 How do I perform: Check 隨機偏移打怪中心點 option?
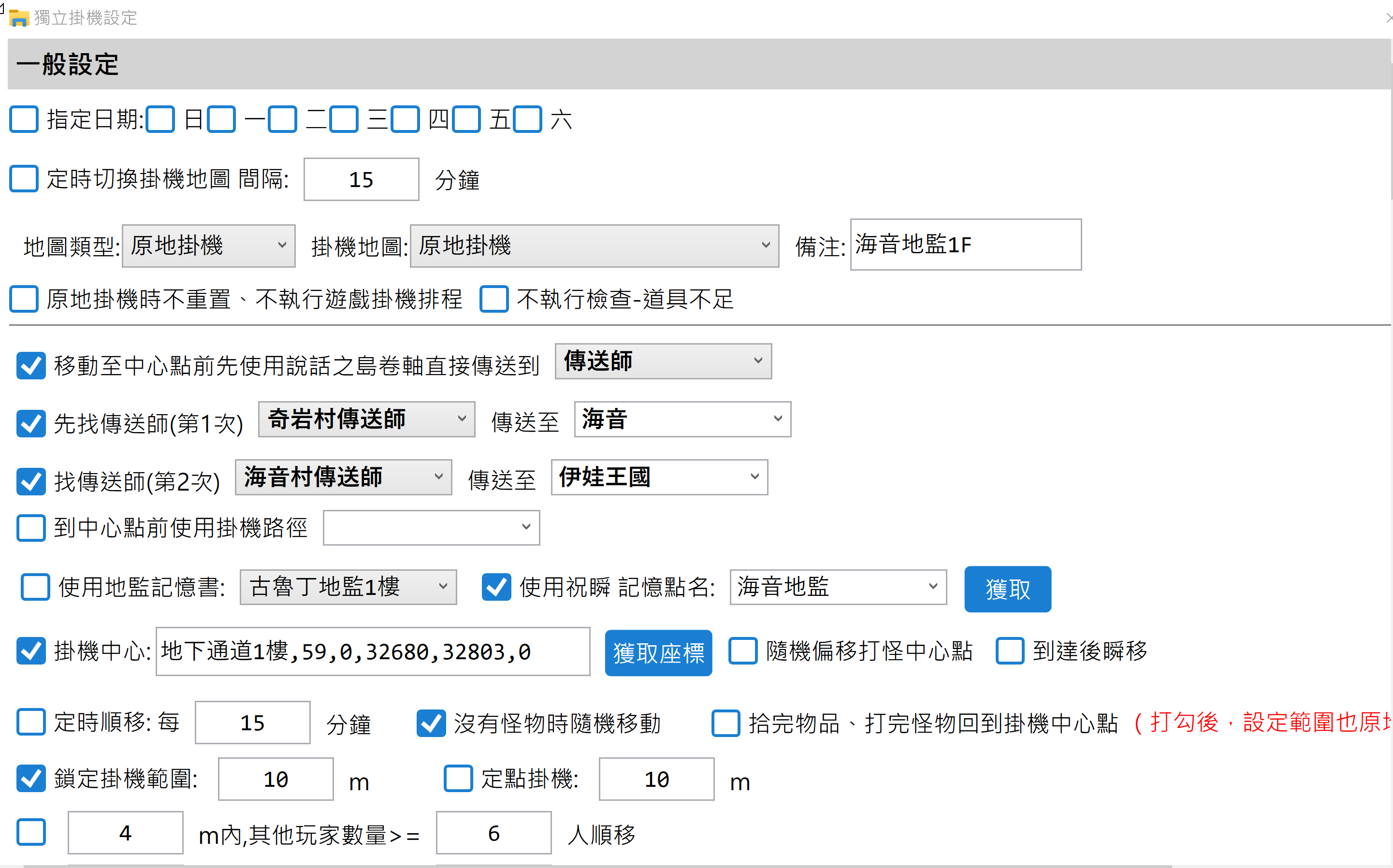point(743,651)
